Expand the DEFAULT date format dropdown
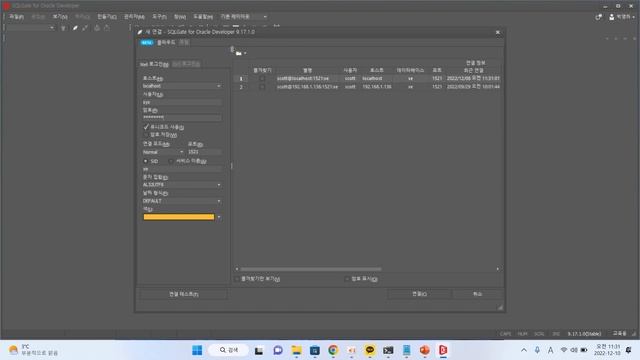Image resolution: width=640 pixels, height=360 pixels. [x=219, y=201]
